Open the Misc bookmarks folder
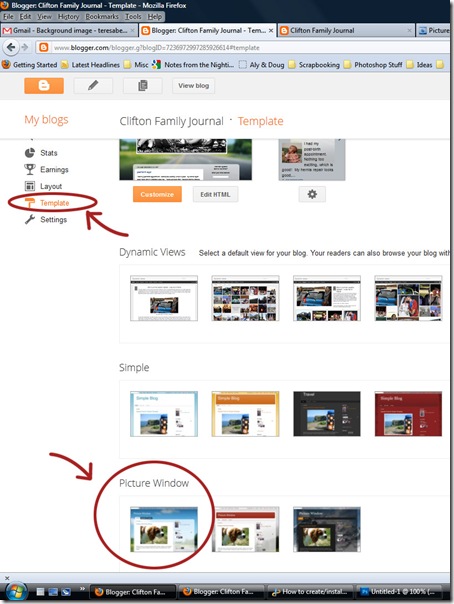The width and height of the screenshot is (454, 604). [x=136, y=65]
